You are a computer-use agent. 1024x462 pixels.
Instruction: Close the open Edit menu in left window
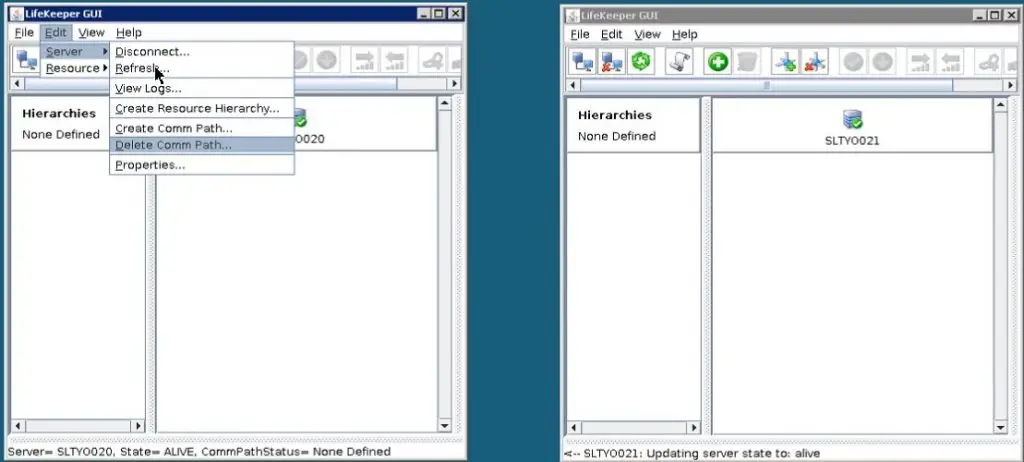56,32
